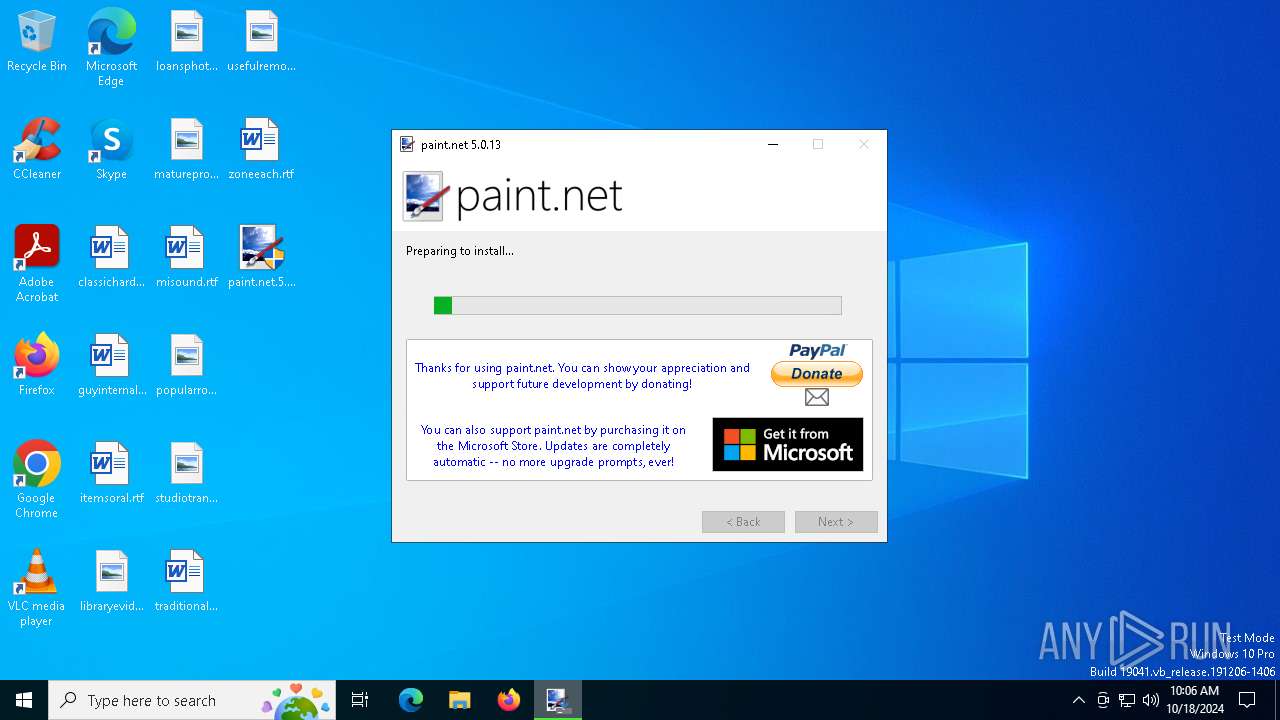The height and width of the screenshot is (720, 1280).
Task: Show hidden system tray icons
Action: point(1078,700)
